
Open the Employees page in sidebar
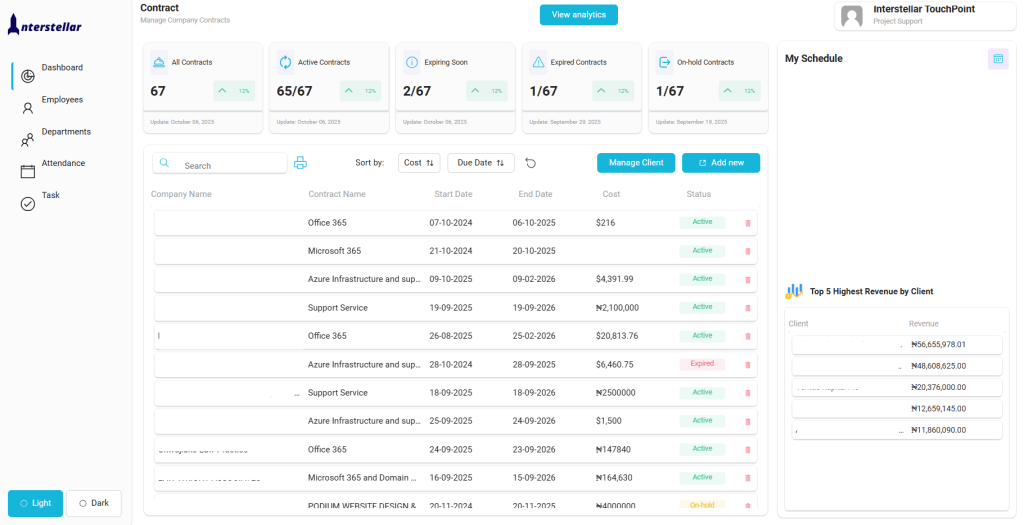[61, 100]
